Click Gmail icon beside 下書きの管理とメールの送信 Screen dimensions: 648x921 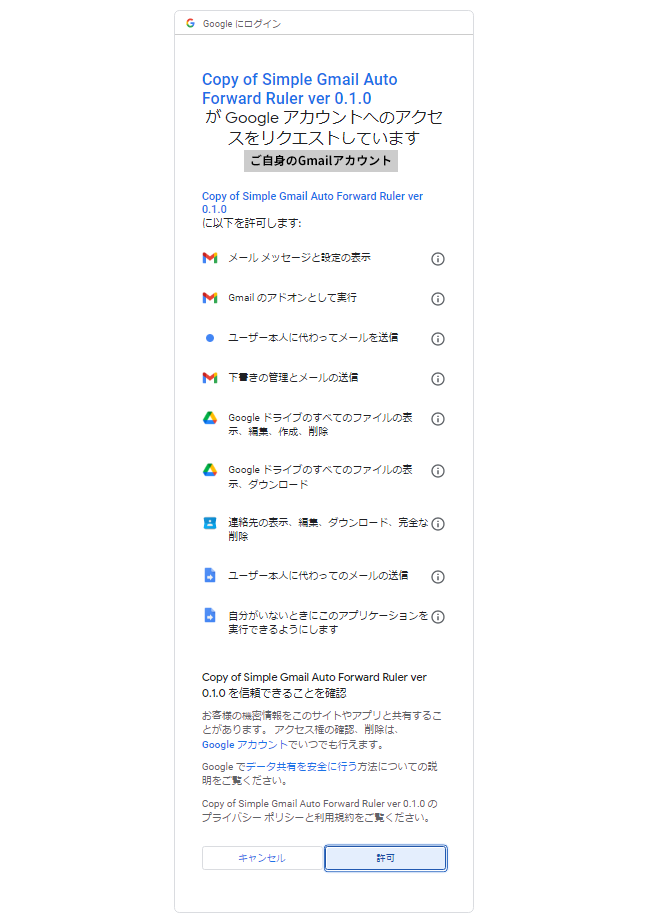[210, 378]
